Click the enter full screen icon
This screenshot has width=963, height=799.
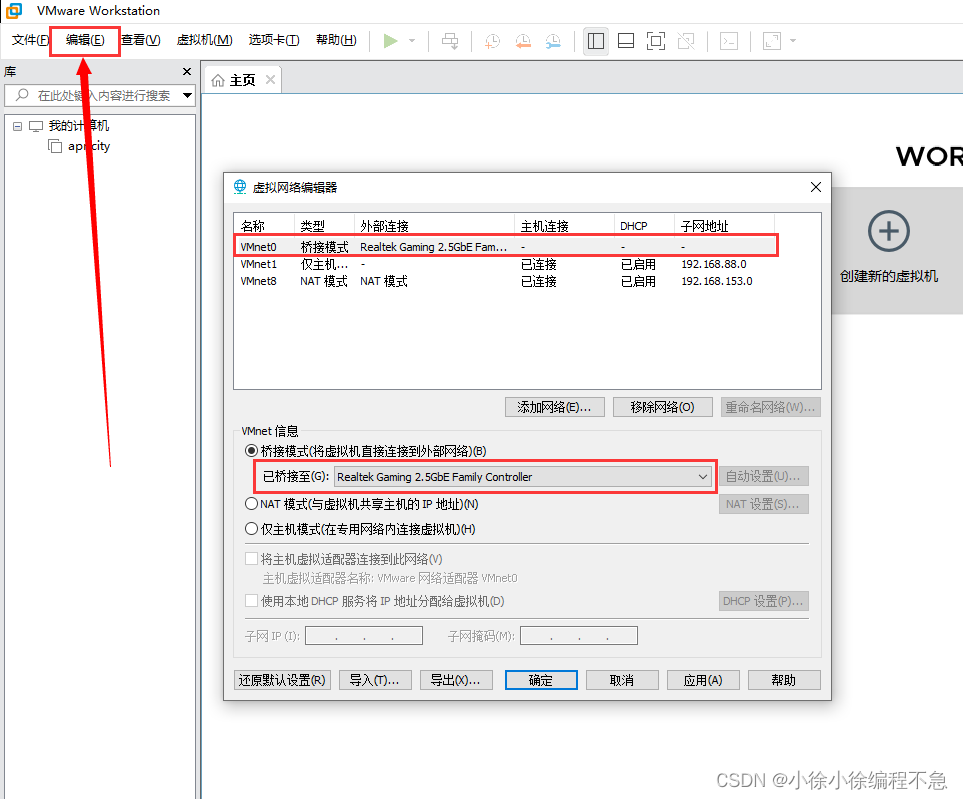[656, 41]
